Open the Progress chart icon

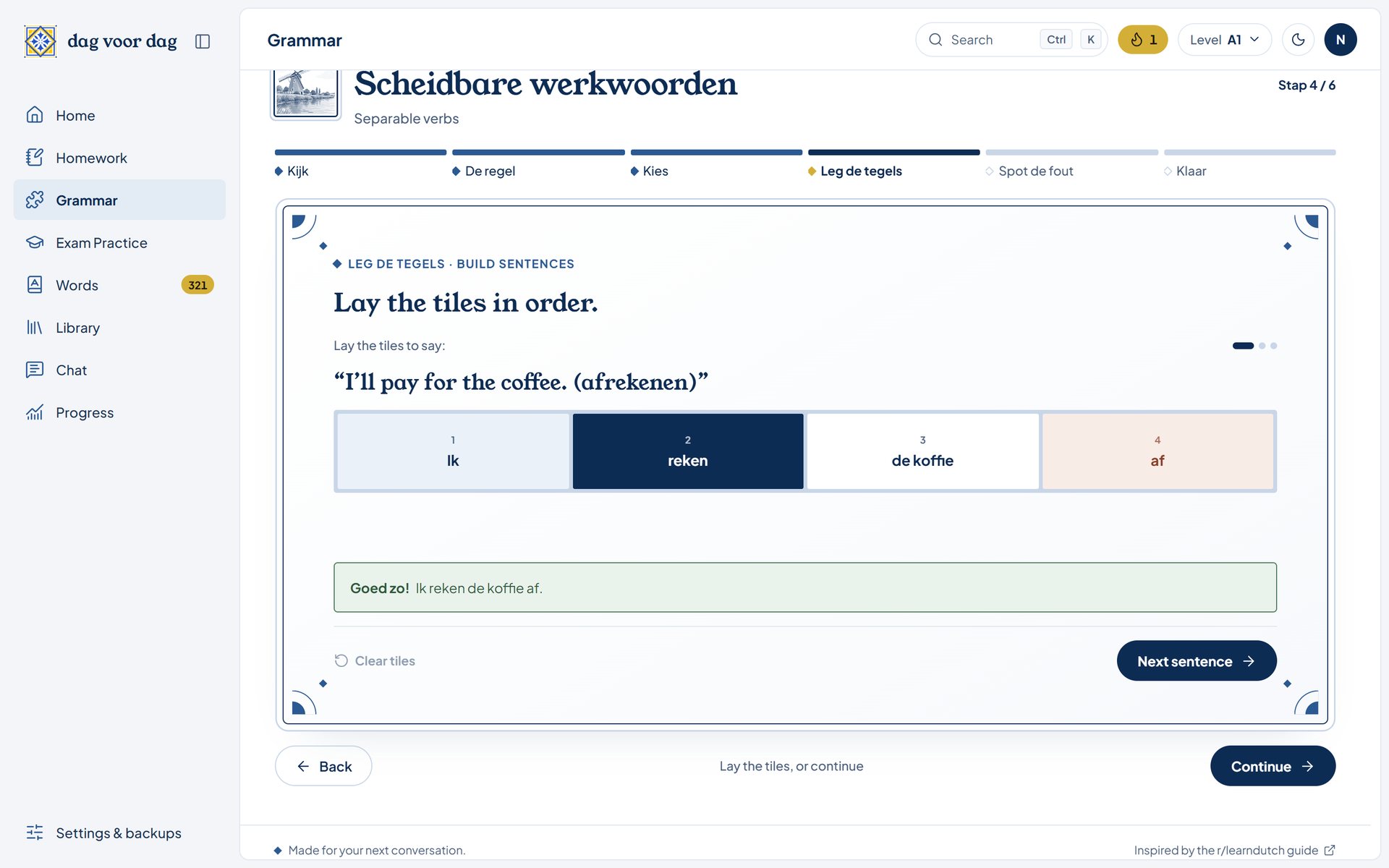34,412
